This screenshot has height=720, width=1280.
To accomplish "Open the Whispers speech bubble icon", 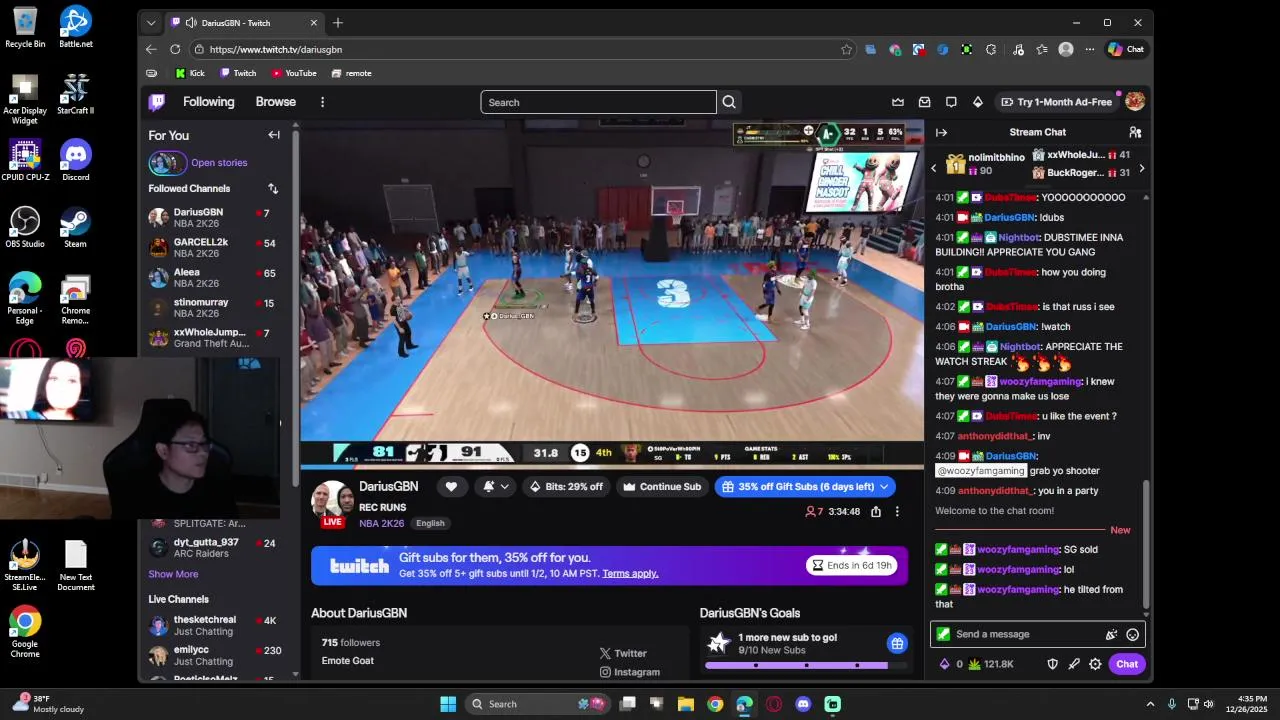I will 951,102.
